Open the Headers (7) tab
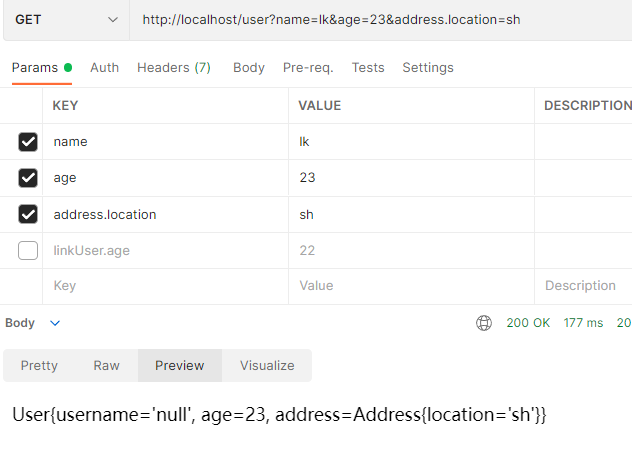The height and width of the screenshot is (456, 632). (x=174, y=68)
